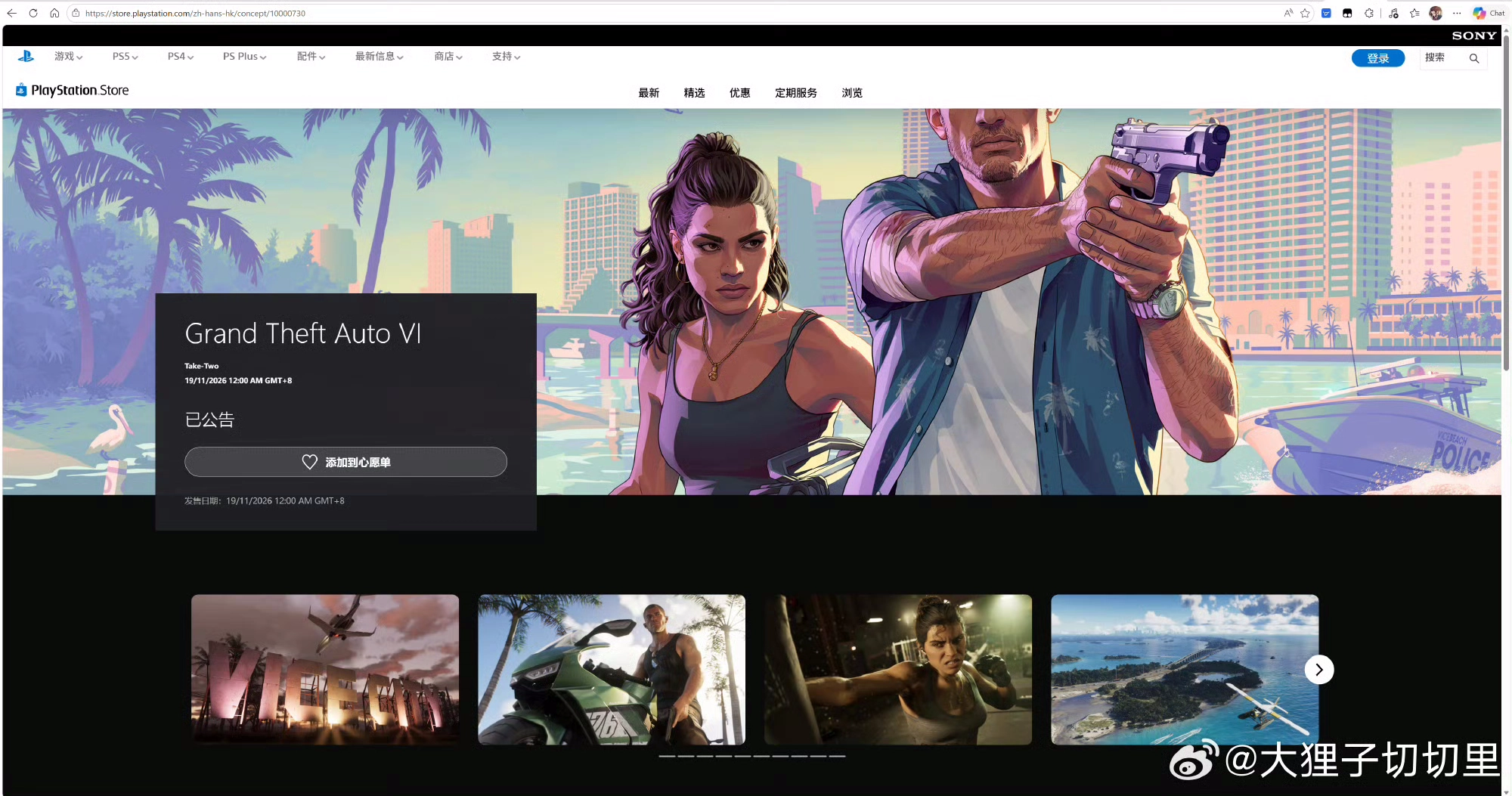Image resolution: width=1512 pixels, height=796 pixels.
Task: Switch to the 精选 store tab
Action: click(x=694, y=93)
